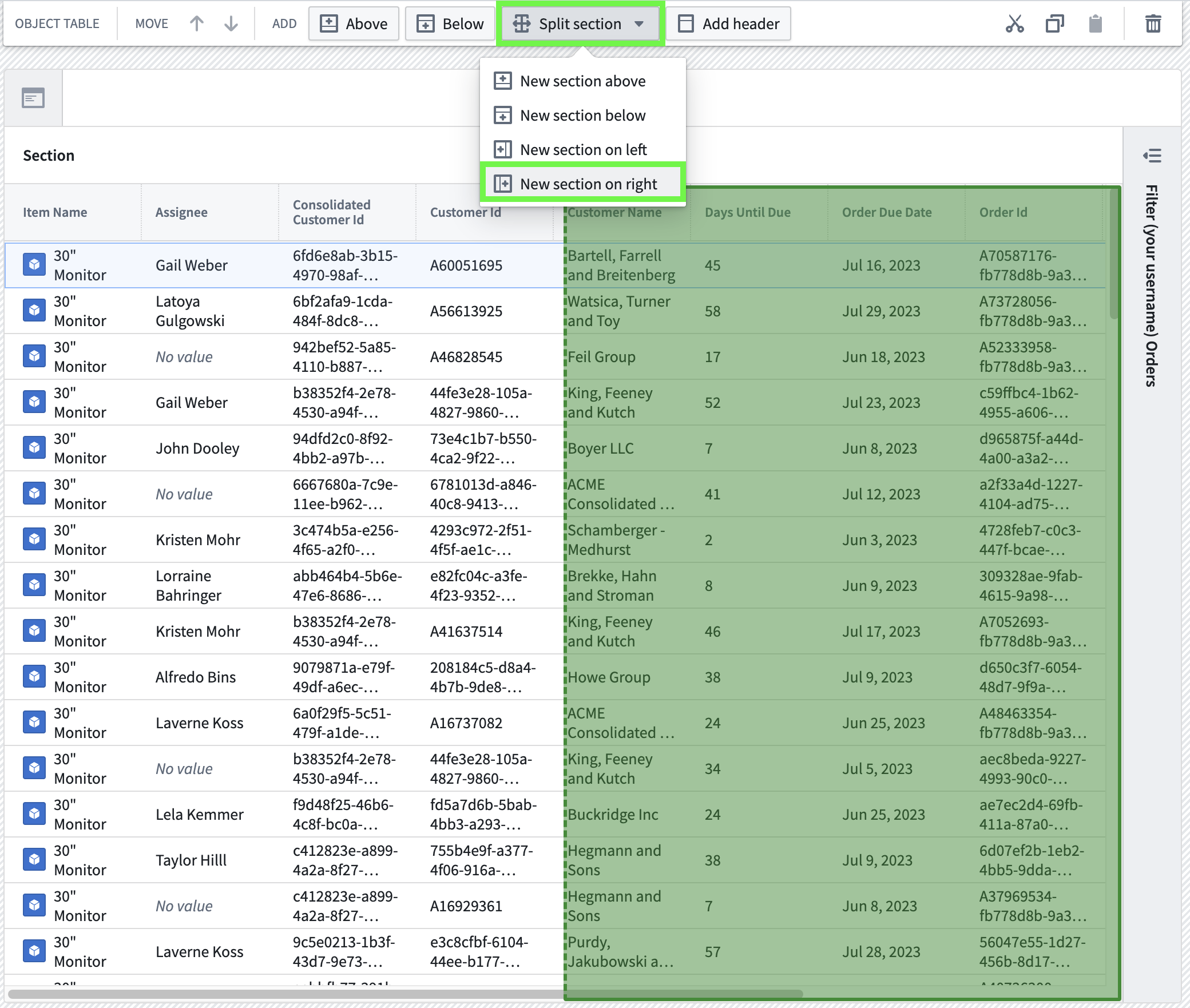Click the move down arrow icon
Screen dimensions: 1190x1008
pyautogui.click(x=231, y=23)
